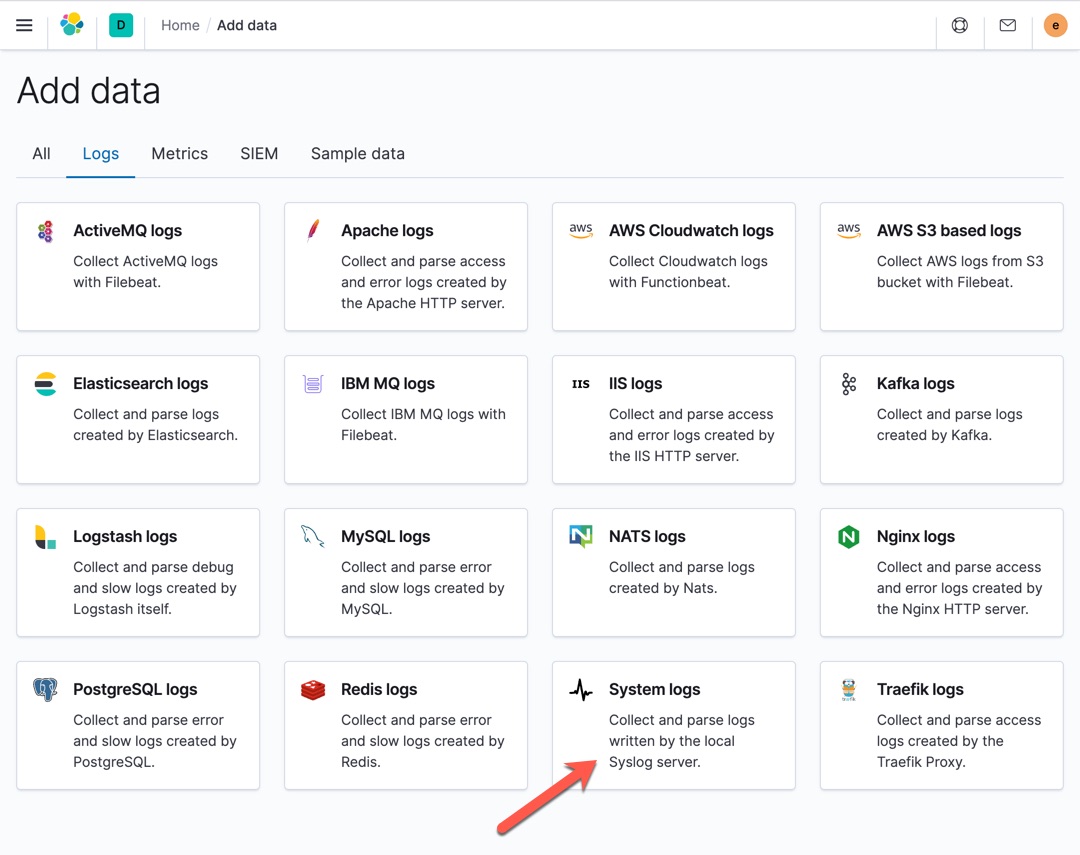Open the Logstash logs title

[x=125, y=537]
